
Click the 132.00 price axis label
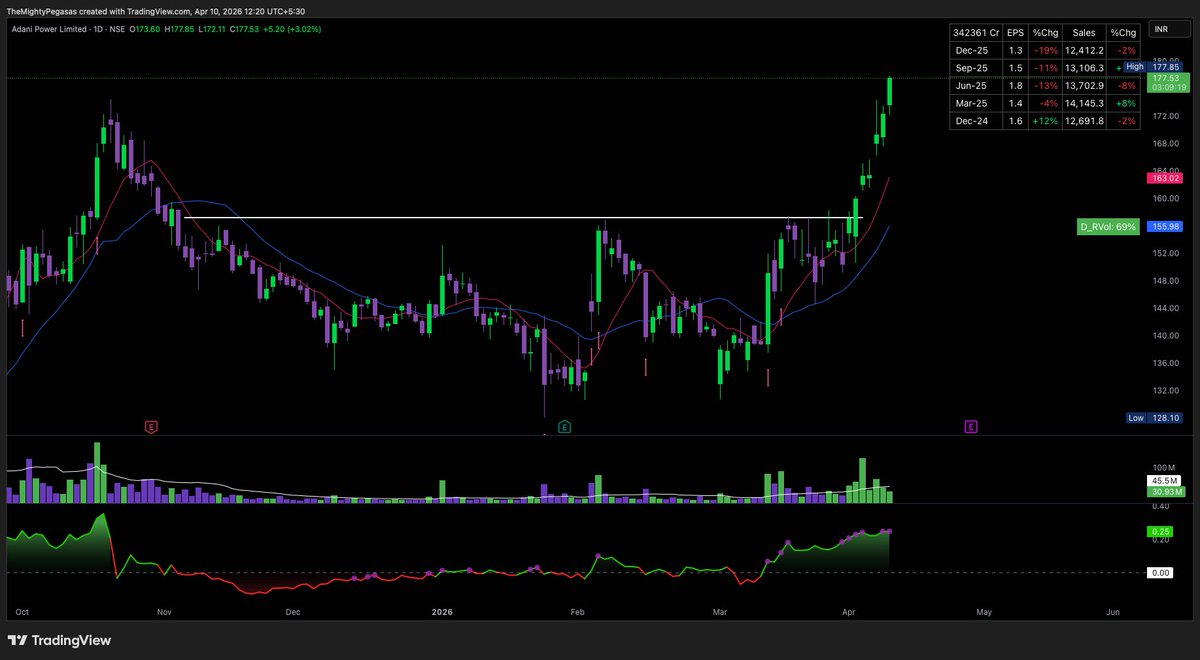[x=1165, y=391]
